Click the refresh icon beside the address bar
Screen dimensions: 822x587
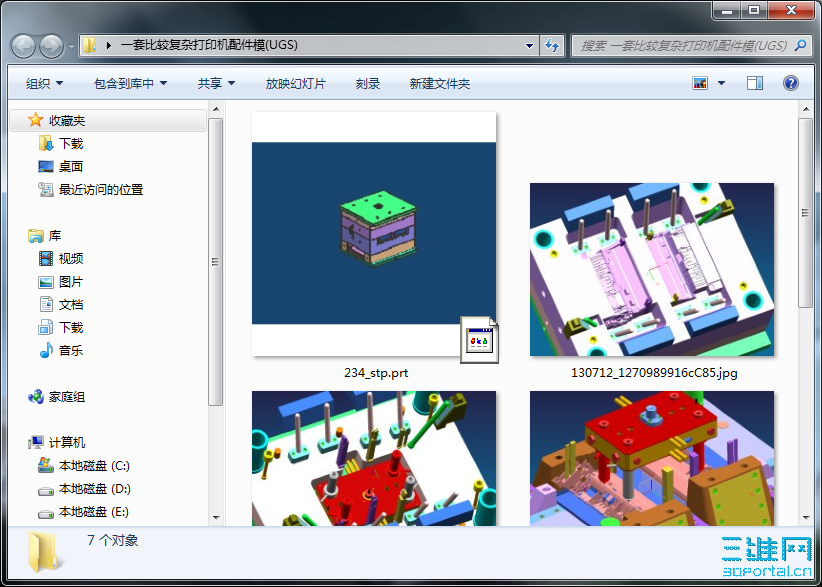click(x=555, y=45)
